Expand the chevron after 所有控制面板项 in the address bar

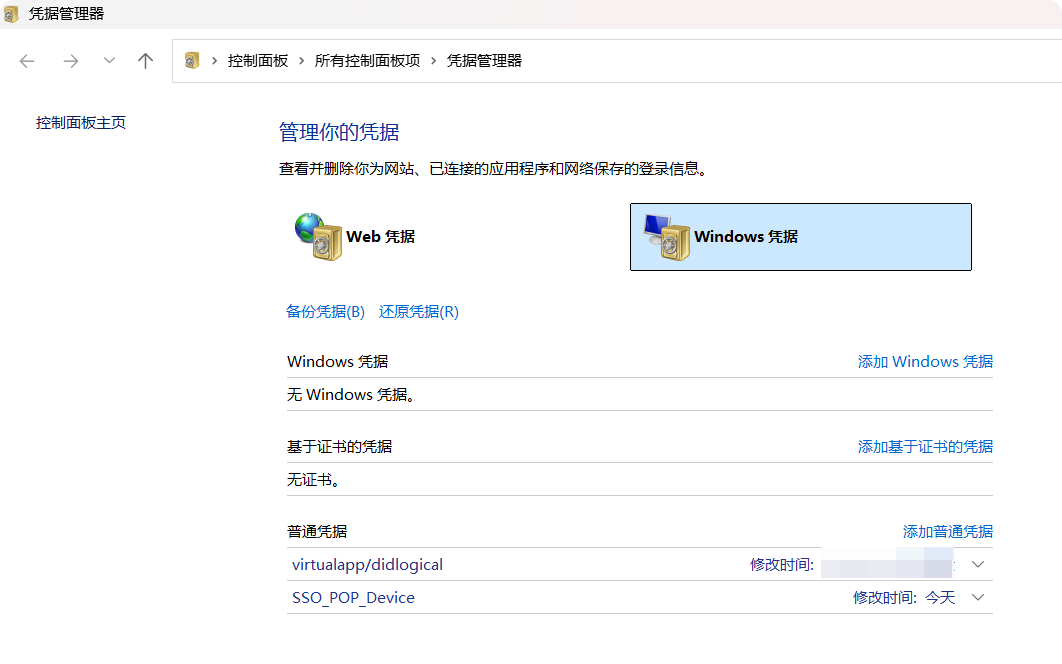pos(433,60)
